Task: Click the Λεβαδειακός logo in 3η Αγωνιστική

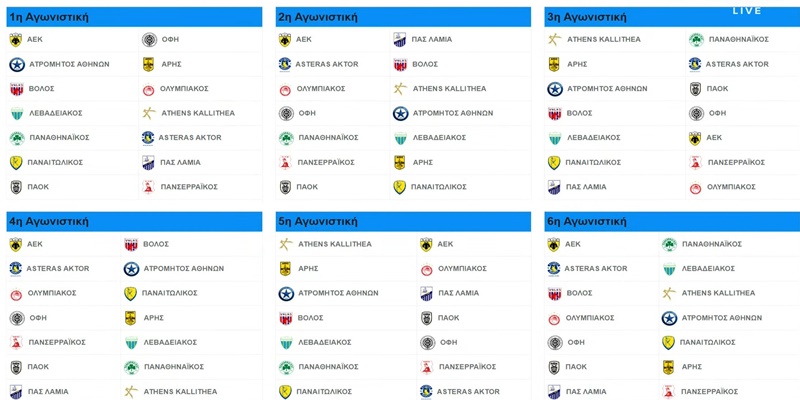Action: 554,138
